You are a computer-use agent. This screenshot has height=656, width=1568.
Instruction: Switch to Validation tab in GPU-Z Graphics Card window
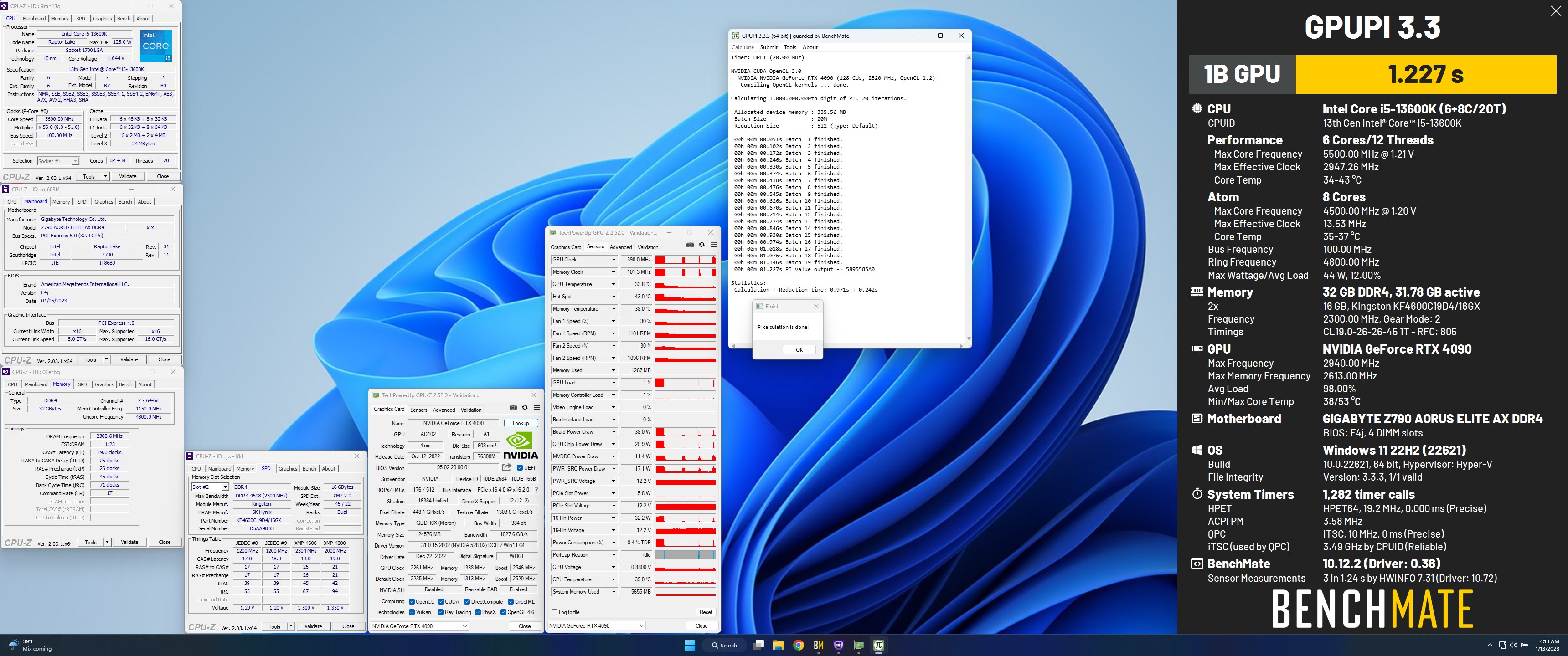coord(471,410)
